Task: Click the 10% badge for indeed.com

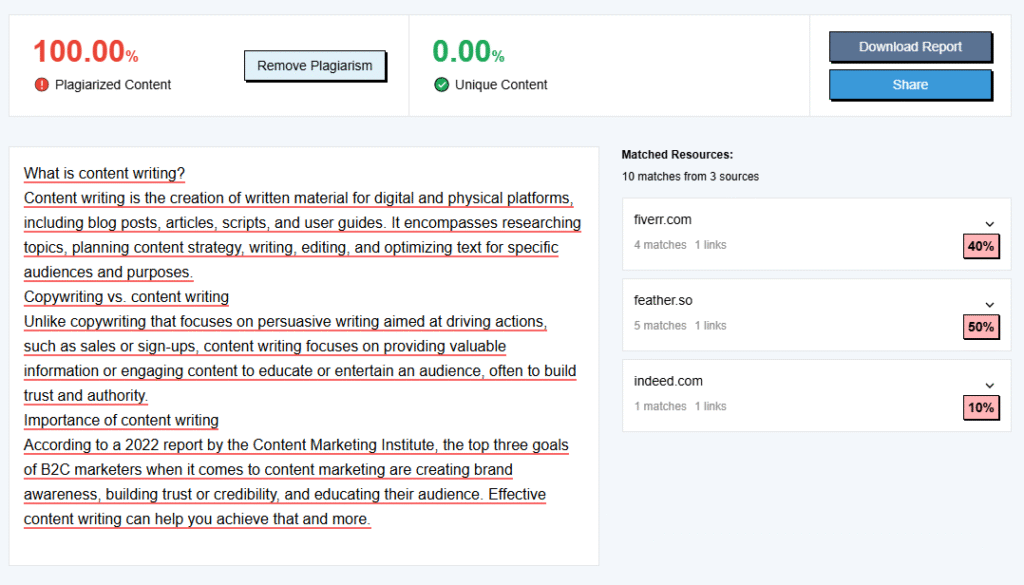Action: click(981, 407)
